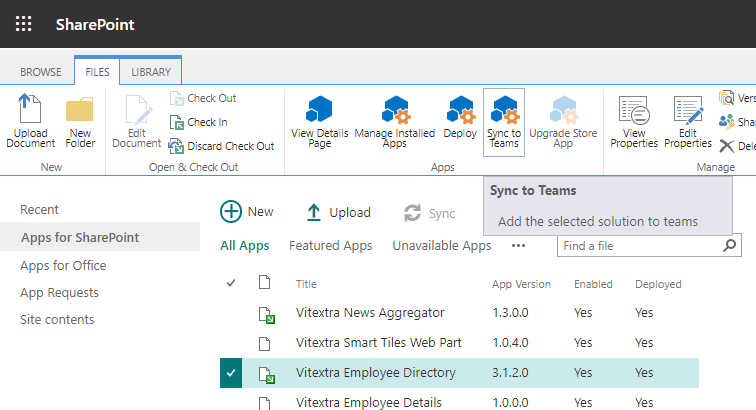
Task: Sort by the Enabled column header
Action: (x=593, y=284)
